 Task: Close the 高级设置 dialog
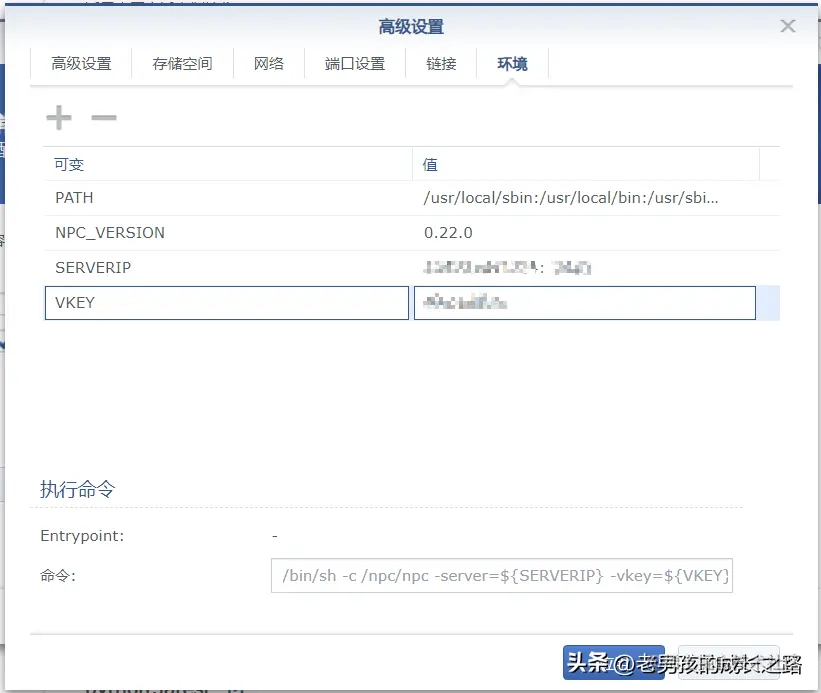tap(788, 26)
